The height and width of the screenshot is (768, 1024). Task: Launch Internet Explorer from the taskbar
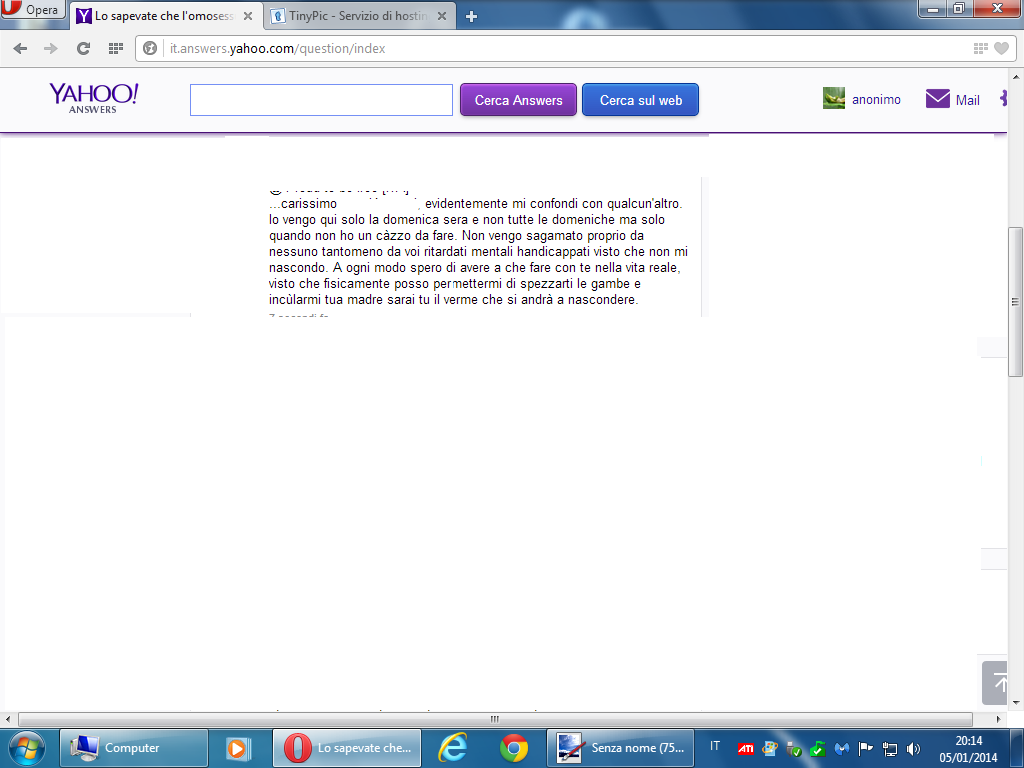(453, 747)
